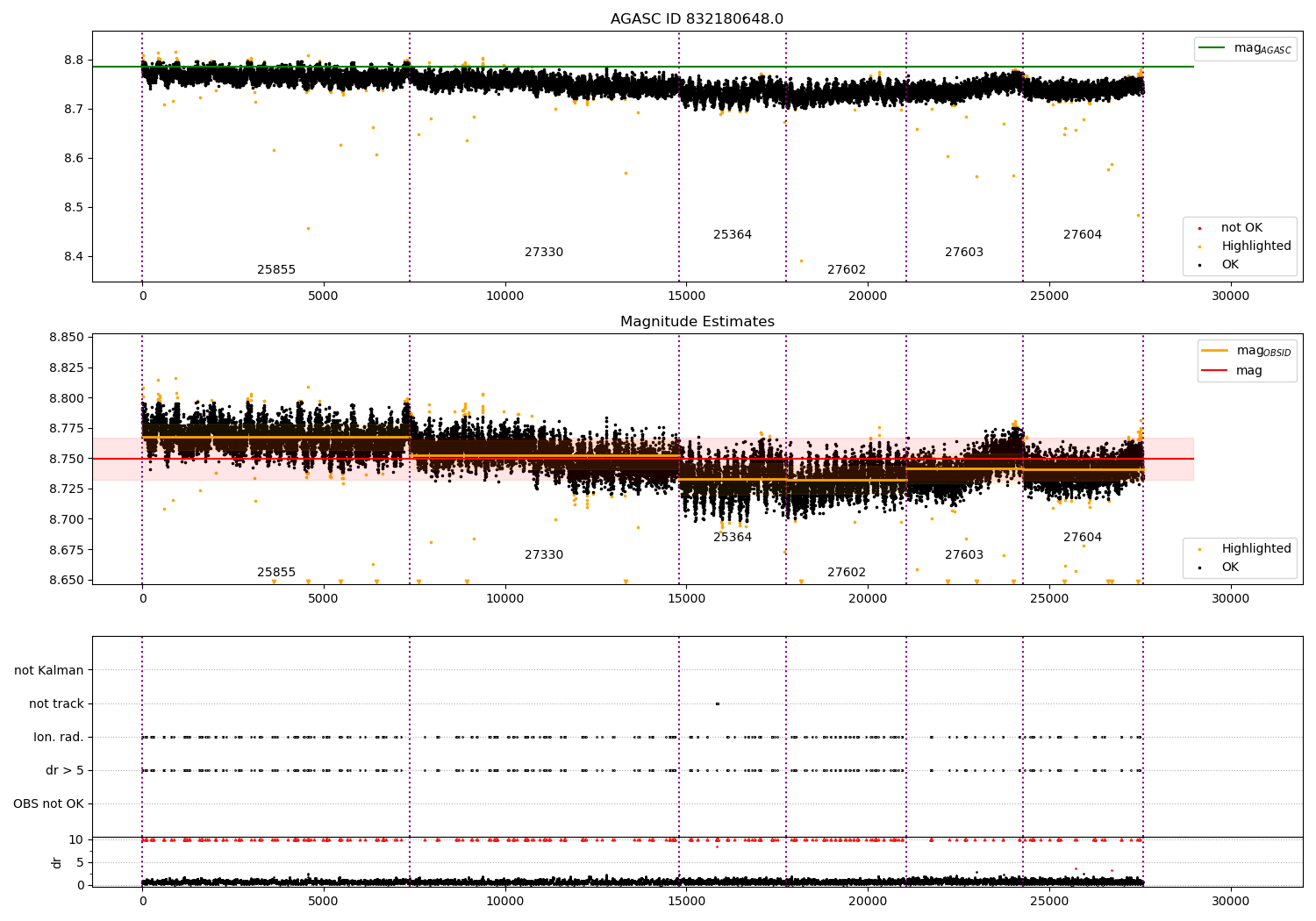
Task: Click obsid label 27330 in Magnitude Estimates plot
Action: pos(544,555)
